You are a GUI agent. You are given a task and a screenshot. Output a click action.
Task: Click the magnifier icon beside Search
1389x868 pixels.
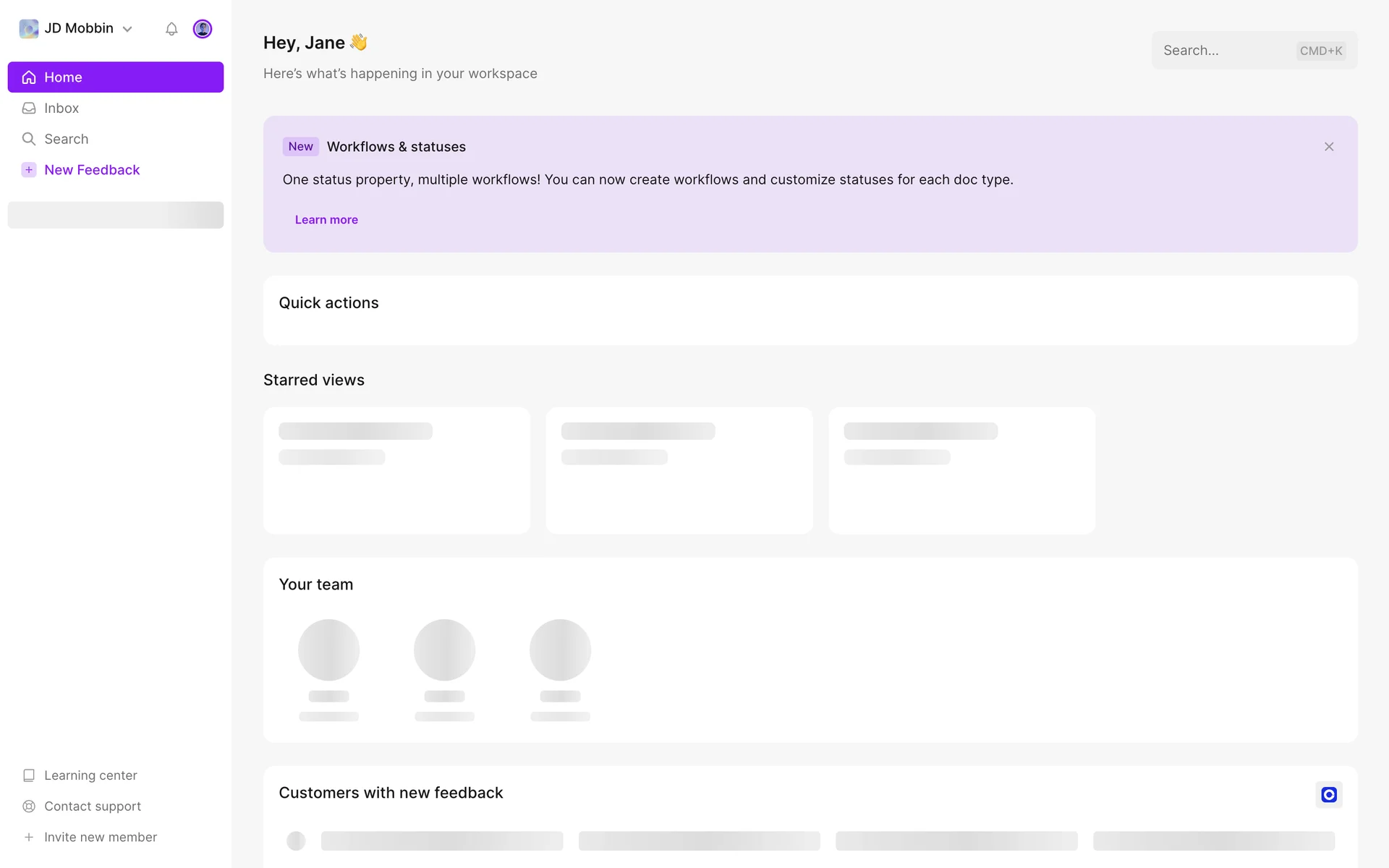[29, 139]
